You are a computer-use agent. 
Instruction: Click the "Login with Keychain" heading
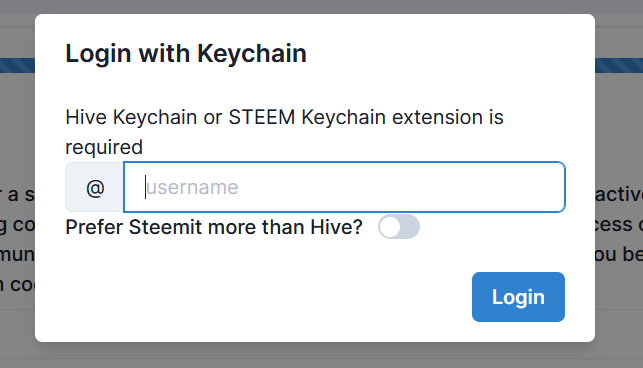[x=186, y=53]
